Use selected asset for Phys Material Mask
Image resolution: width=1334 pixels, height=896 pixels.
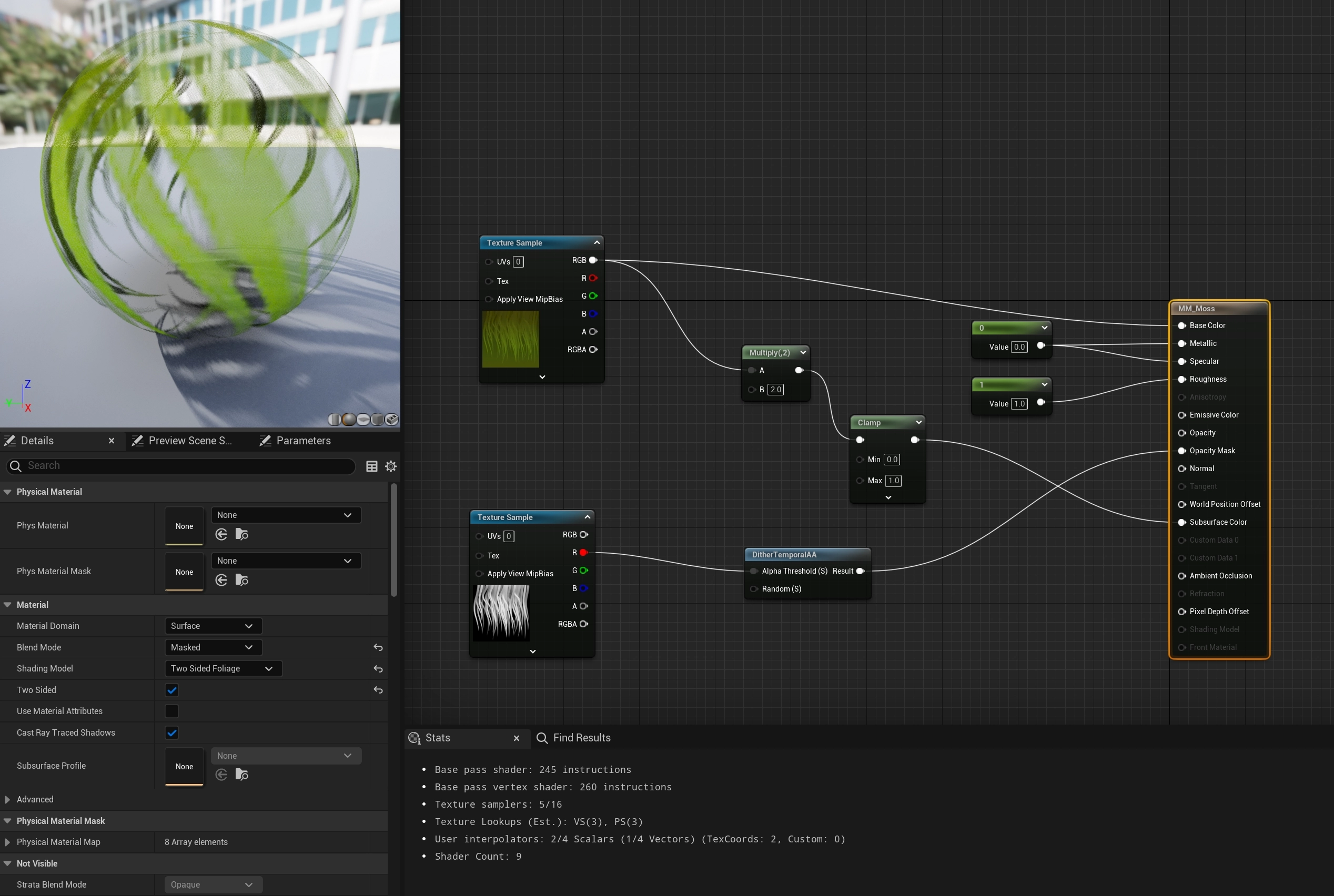[x=221, y=580]
